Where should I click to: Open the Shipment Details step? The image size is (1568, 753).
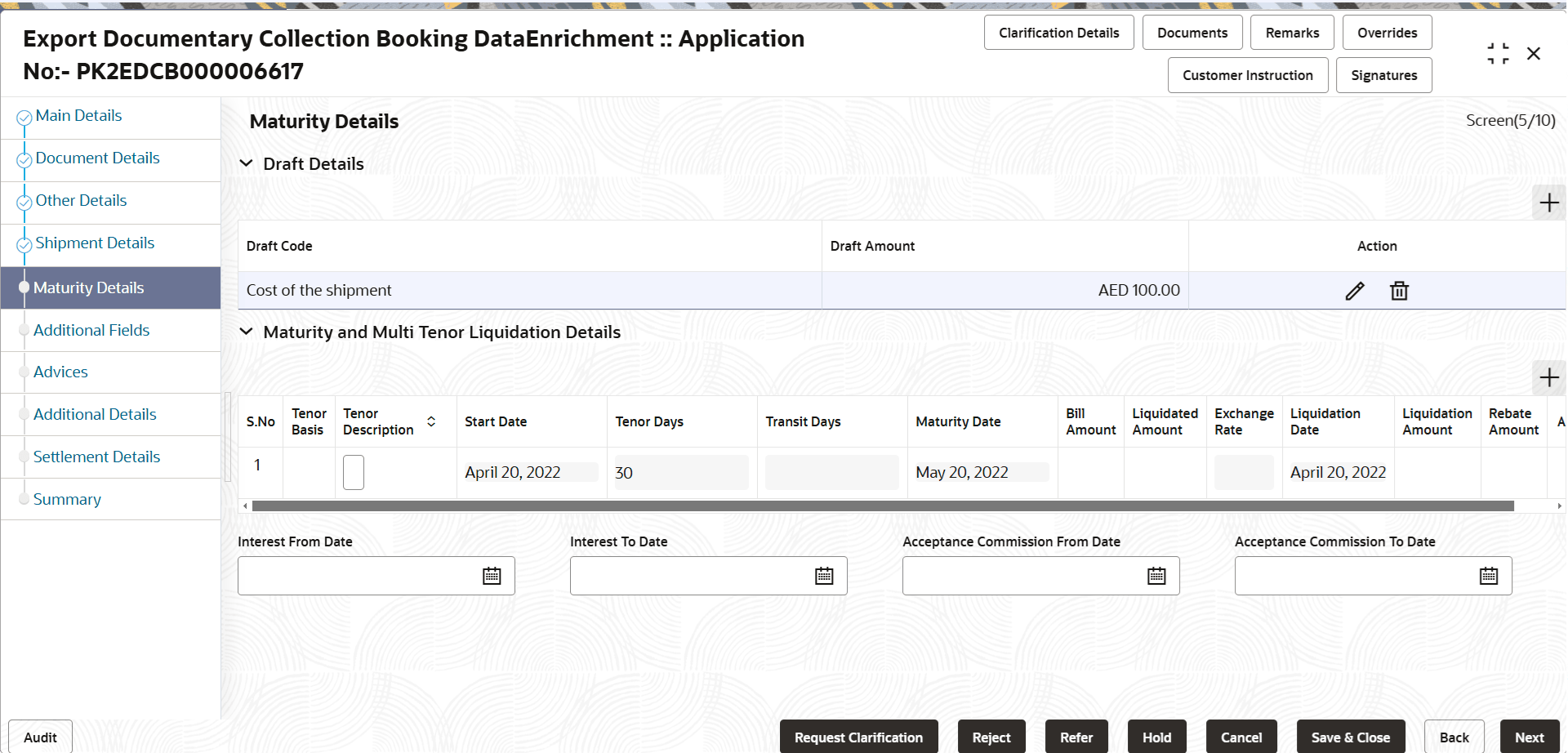(x=95, y=243)
